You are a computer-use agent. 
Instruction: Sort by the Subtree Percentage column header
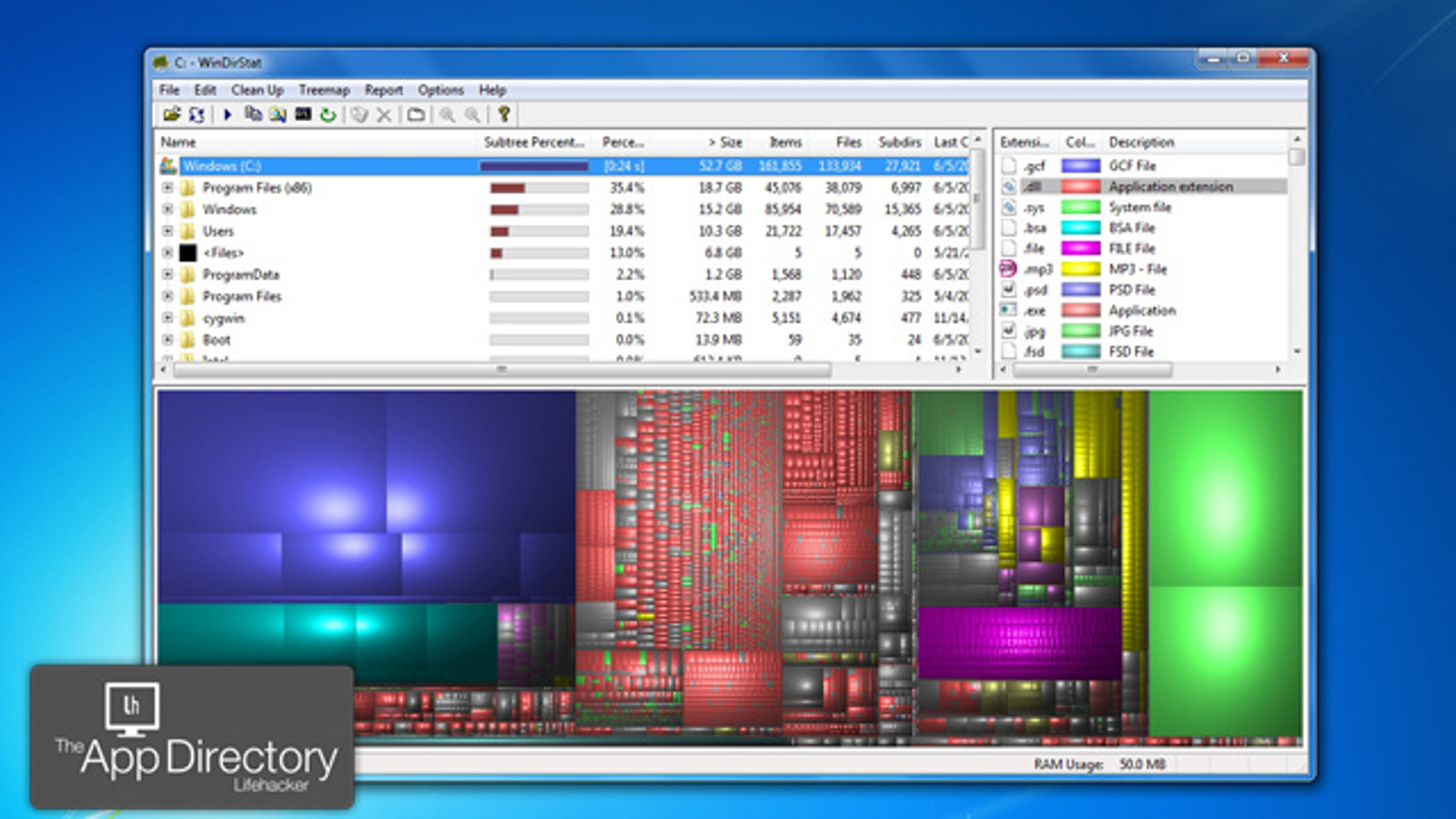click(x=535, y=142)
